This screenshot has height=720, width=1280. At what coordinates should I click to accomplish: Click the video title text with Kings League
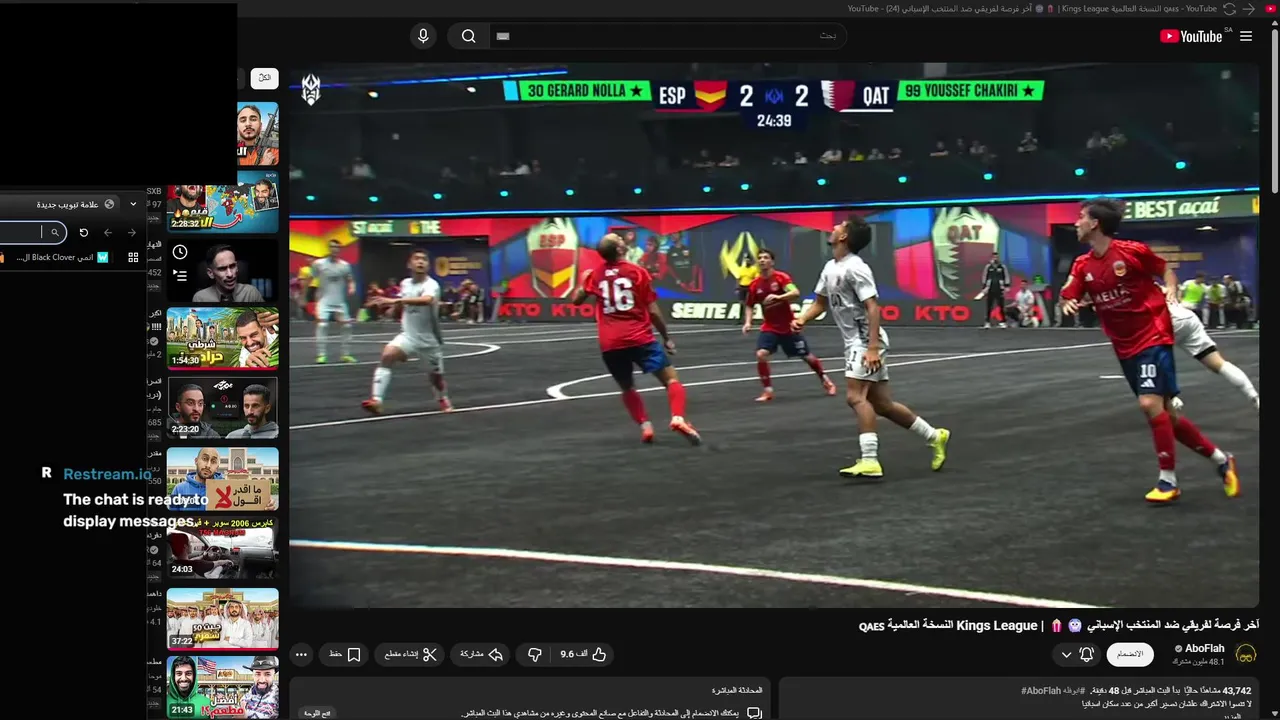(x=1059, y=625)
